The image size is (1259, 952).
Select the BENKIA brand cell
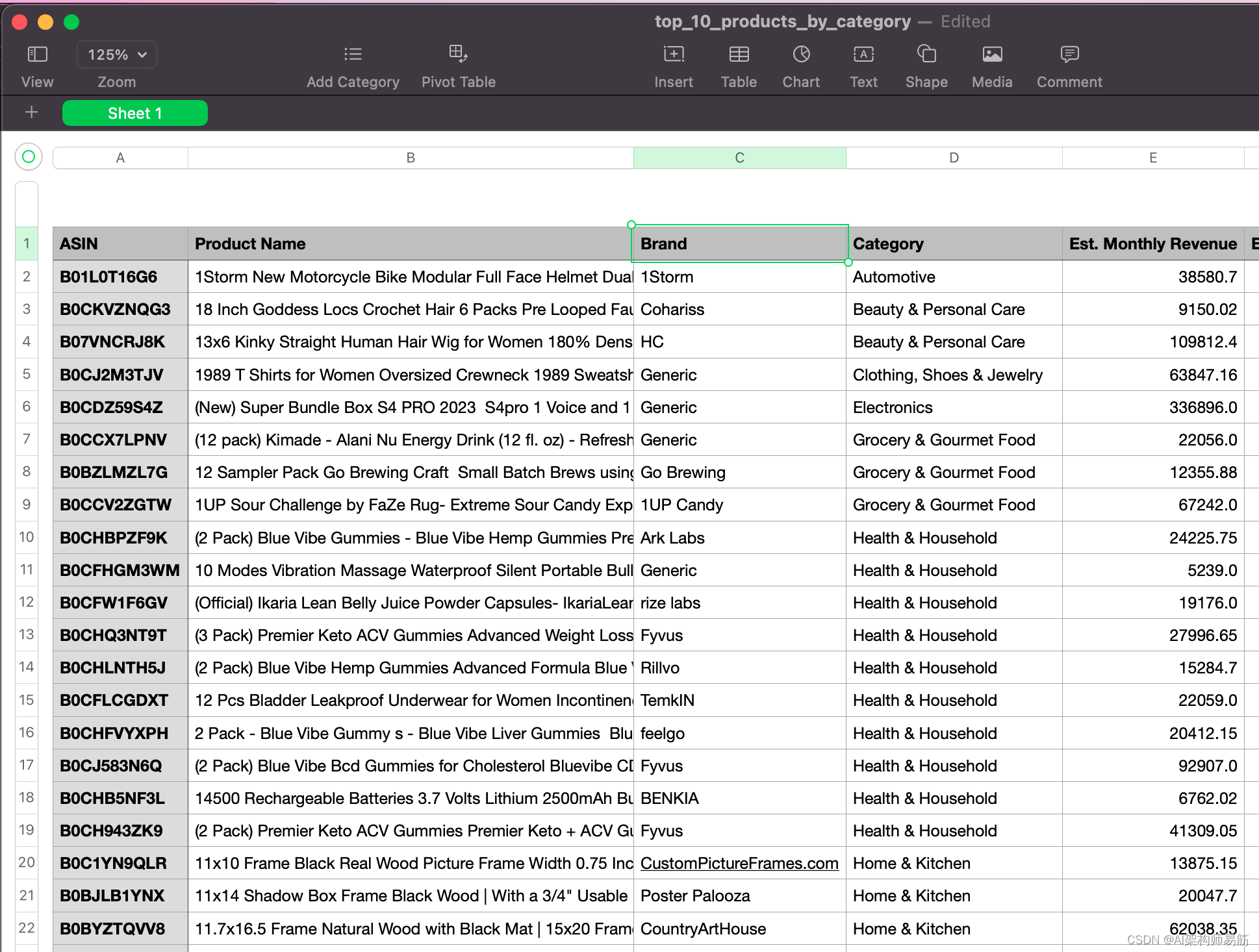pos(739,798)
